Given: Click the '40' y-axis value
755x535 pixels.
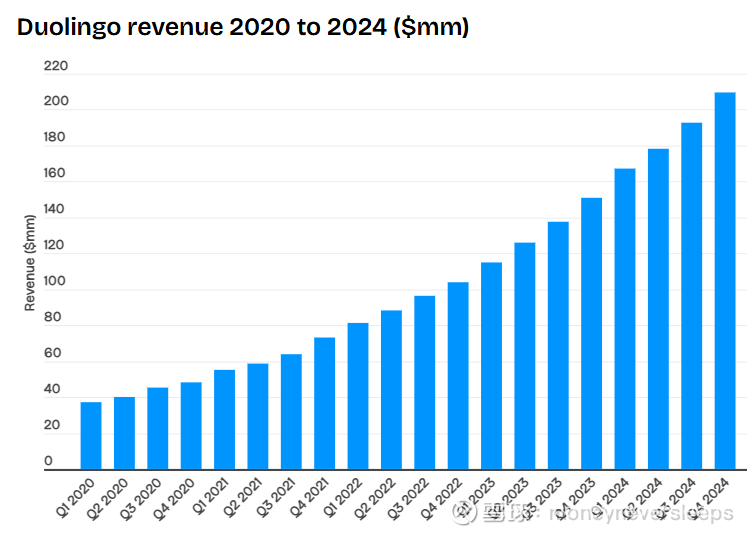Looking at the screenshot, I should click(x=52, y=389).
